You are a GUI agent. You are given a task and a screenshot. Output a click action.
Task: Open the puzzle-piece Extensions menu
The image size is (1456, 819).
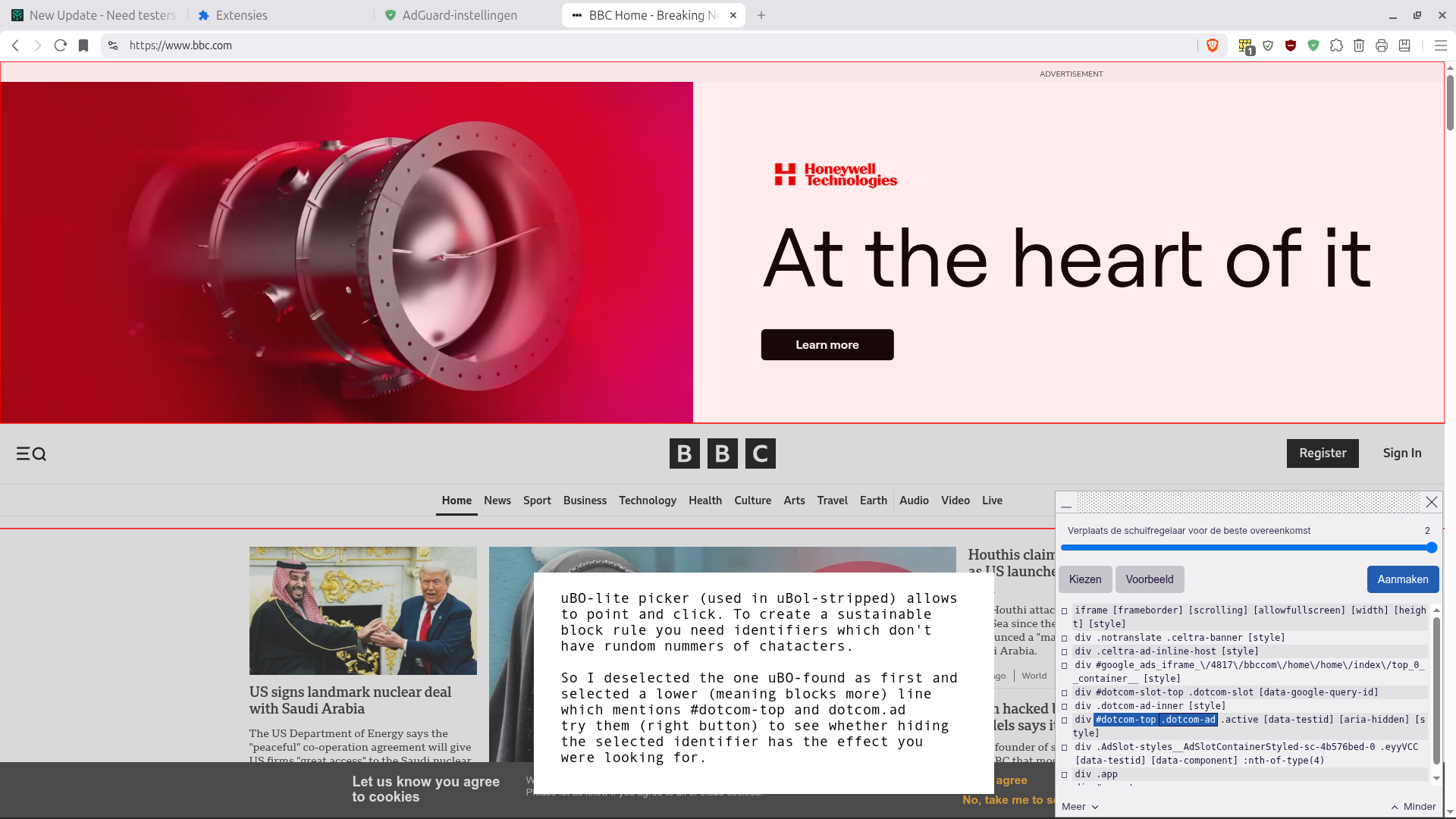[x=1336, y=45]
